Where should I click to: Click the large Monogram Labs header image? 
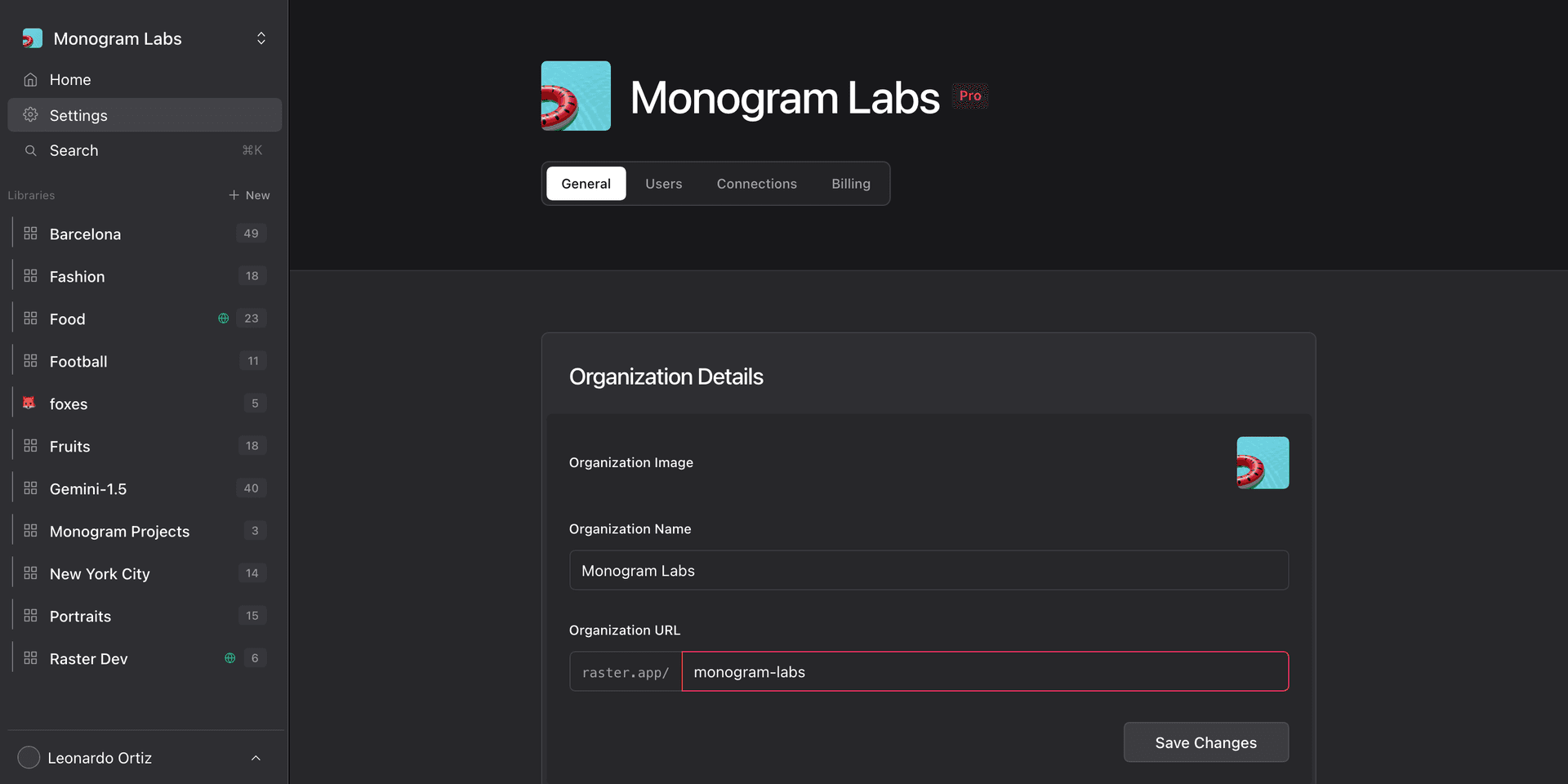576,96
